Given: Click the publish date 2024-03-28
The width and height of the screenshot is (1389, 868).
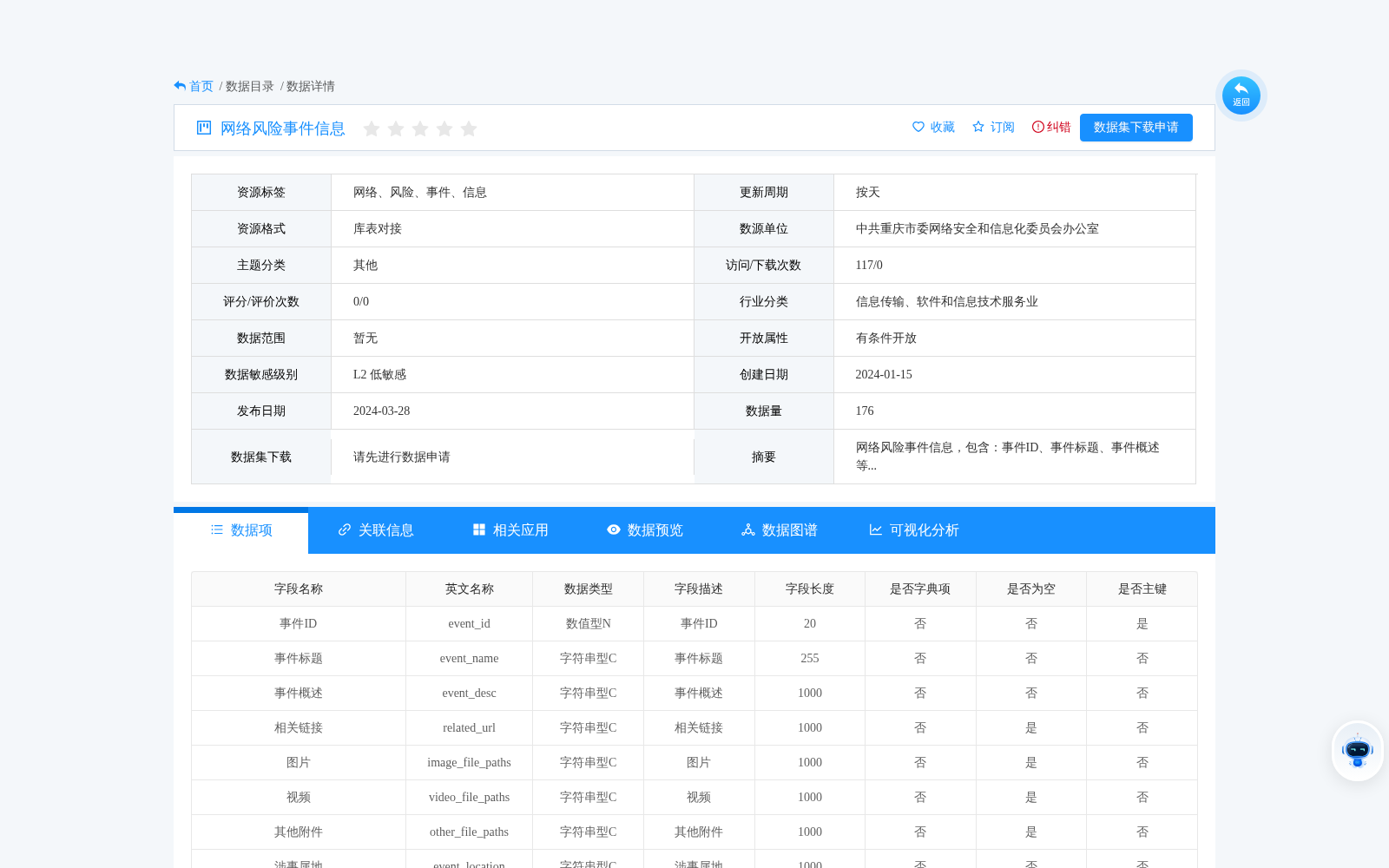Looking at the screenshot, I should (x=381, y=411).
